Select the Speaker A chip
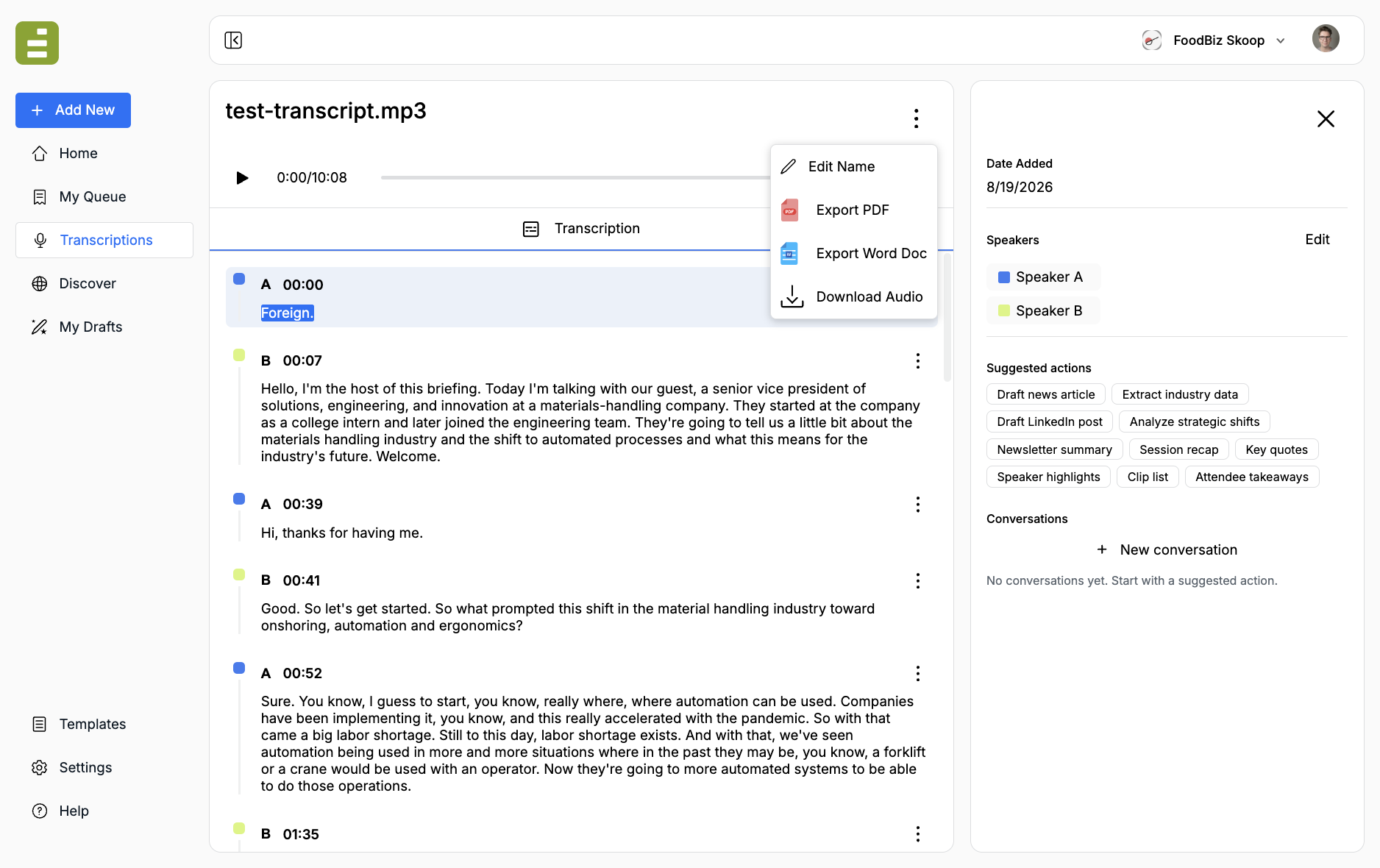Image resolution: width=1380 pixels, height=868 pixels. point(1043,277)
